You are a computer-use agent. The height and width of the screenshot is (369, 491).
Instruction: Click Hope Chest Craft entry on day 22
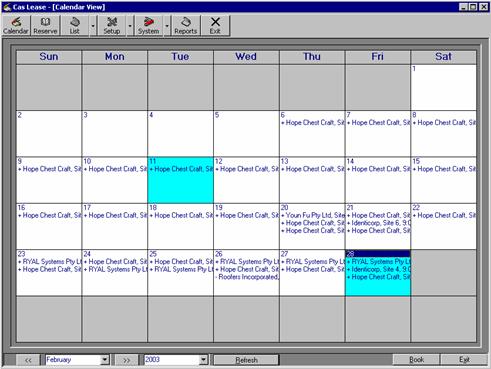click(444, 215)
